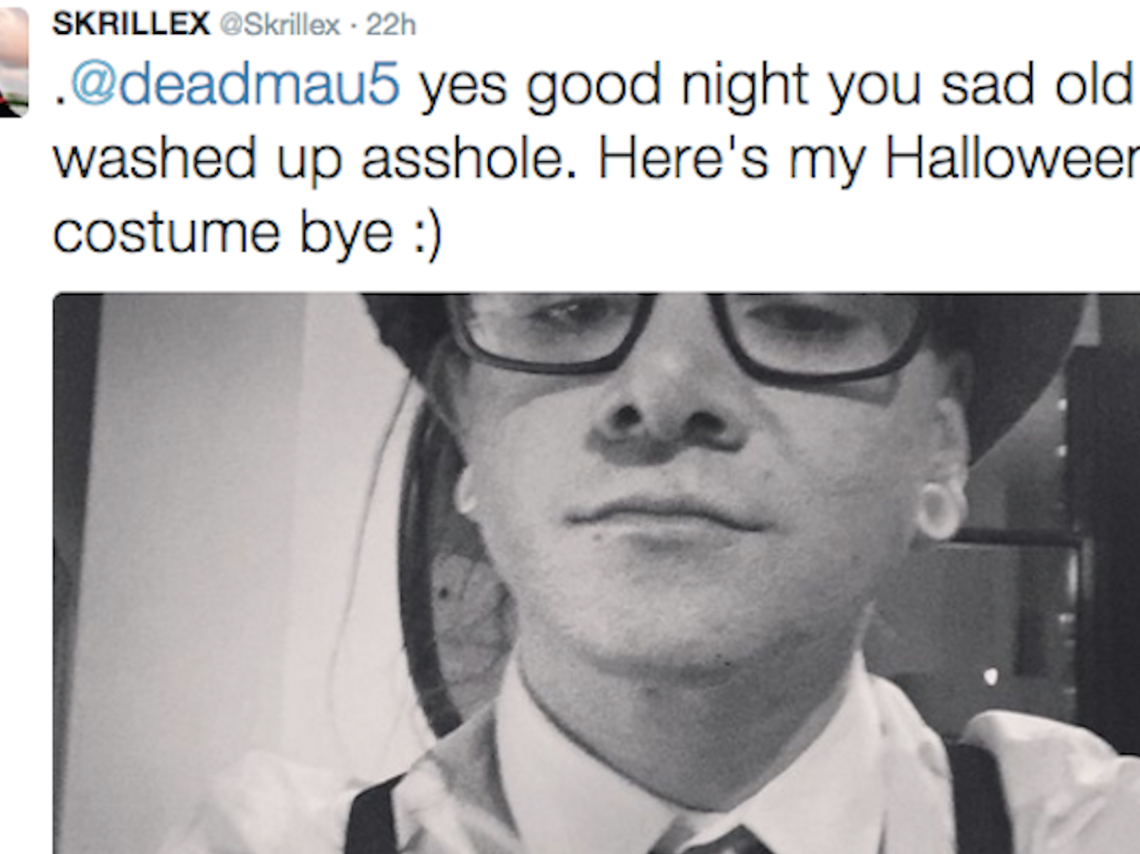Click the SKRILLEX display name
The image size is (1140, 854).
tap(131, 24)
